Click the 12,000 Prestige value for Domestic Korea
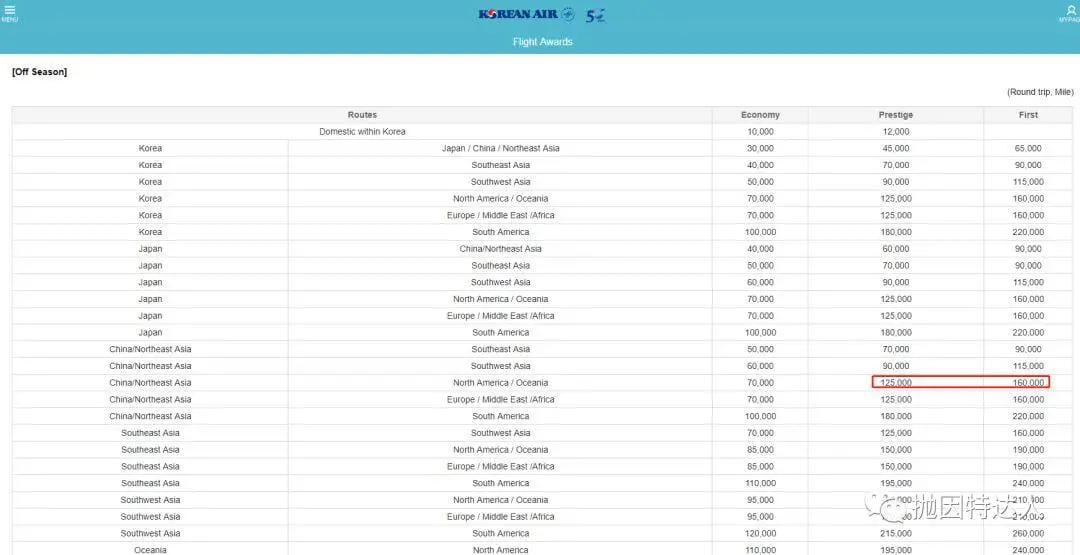The height and width of the screenshot is (555, 1080). click(x=895, y=132)
